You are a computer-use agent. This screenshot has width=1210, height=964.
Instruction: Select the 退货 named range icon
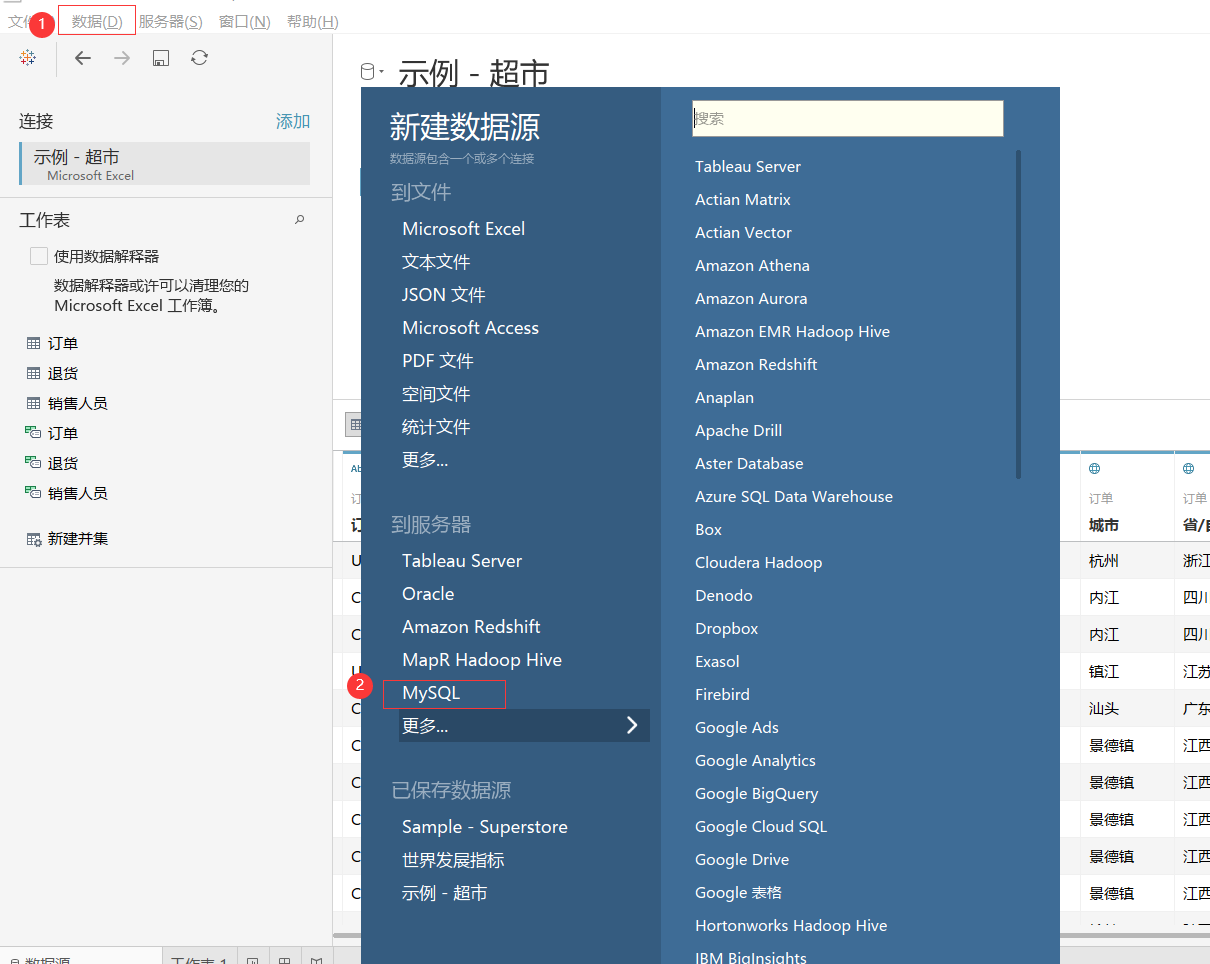34,463
